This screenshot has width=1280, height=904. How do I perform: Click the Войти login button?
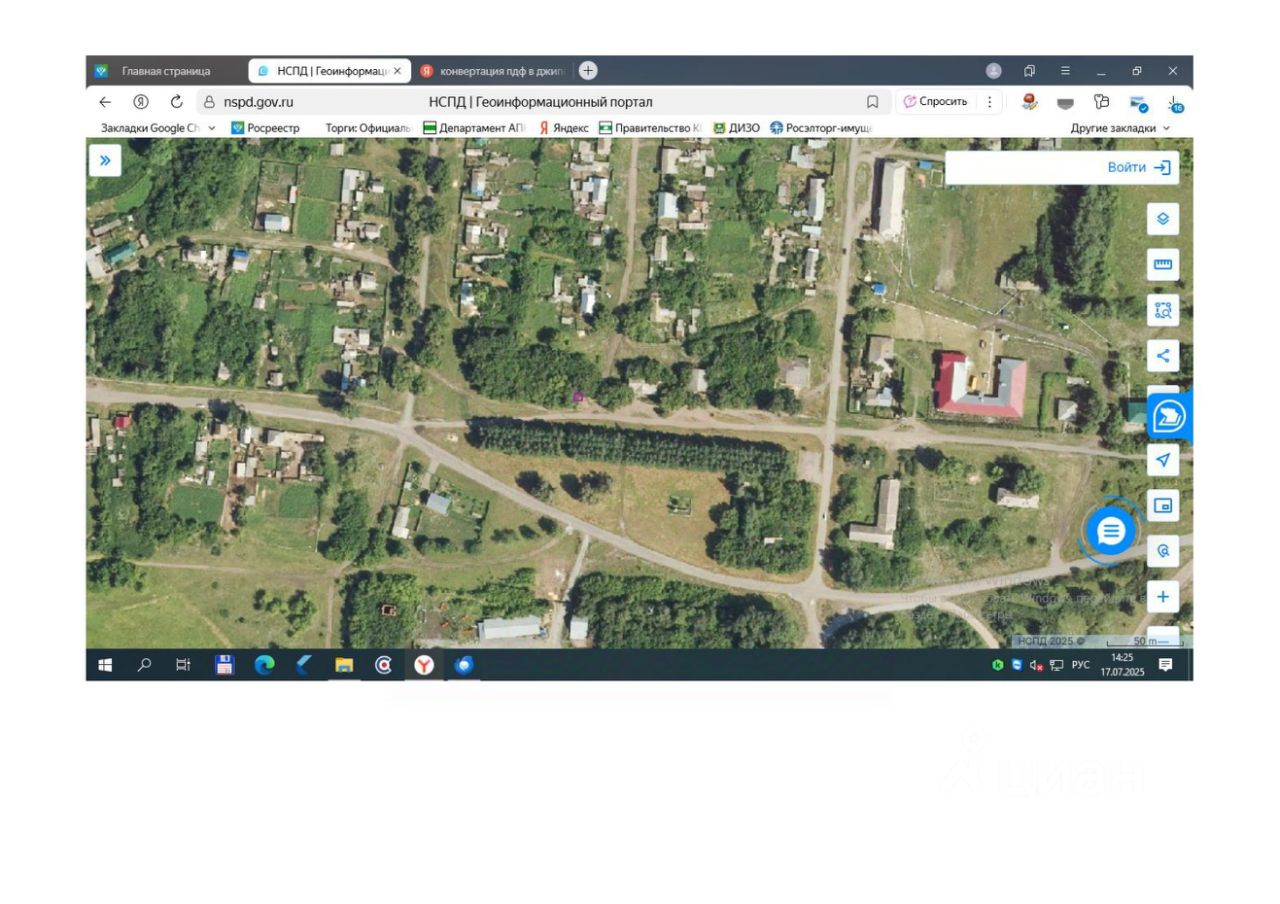(x=1139, y=168)
